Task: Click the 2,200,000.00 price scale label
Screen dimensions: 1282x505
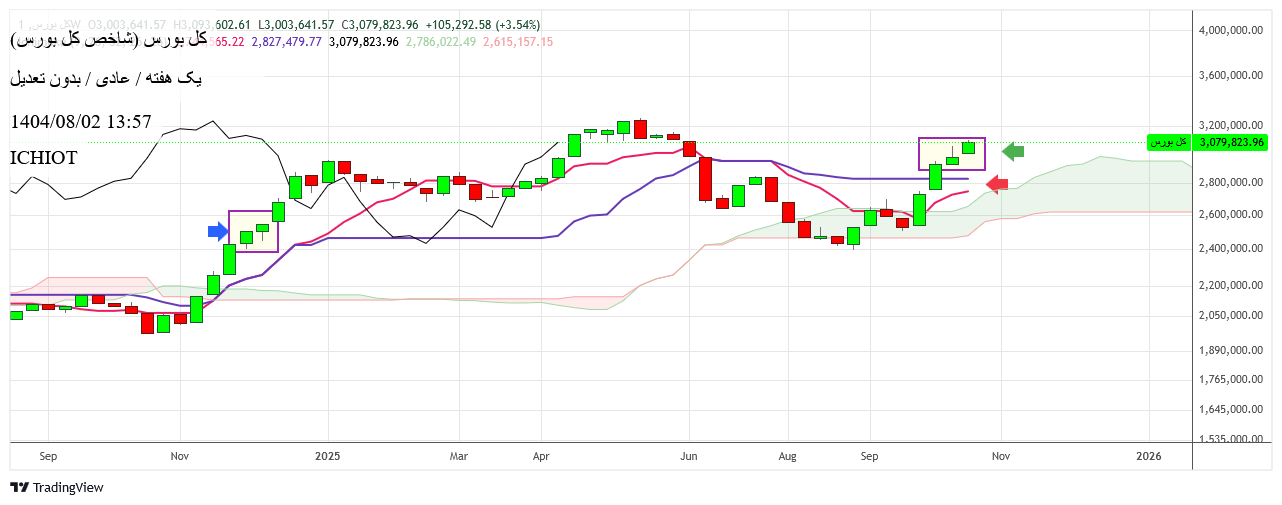Action: click(1231, 285)
